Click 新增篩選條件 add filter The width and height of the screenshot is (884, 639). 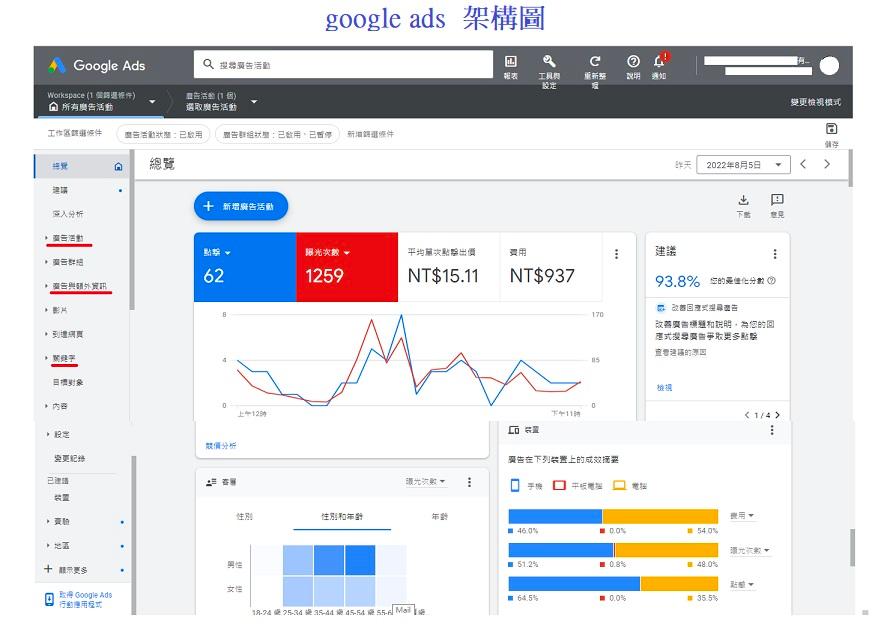point(370,134)
